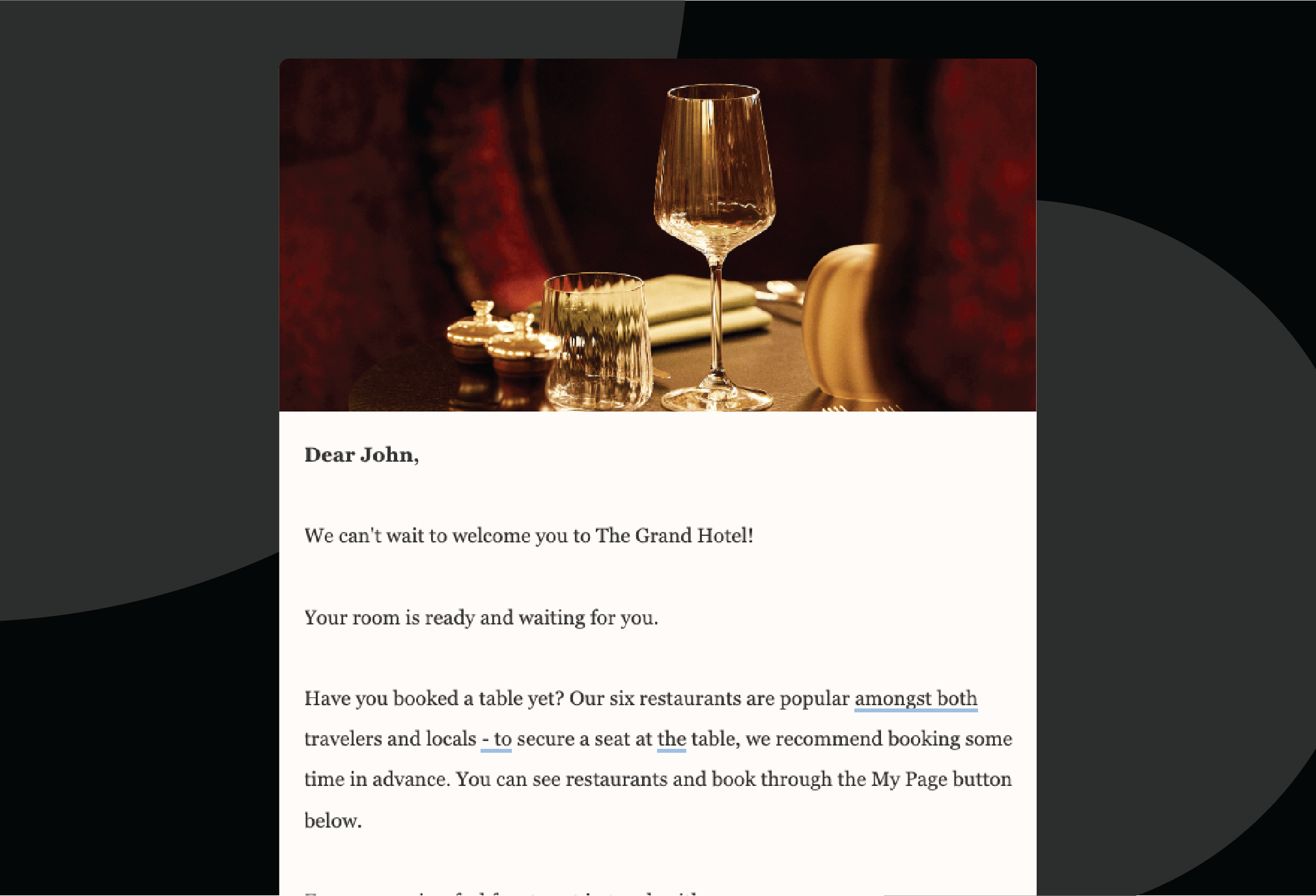
Task: Click the tall stemmed wine glass
Action: coord(715,195)
